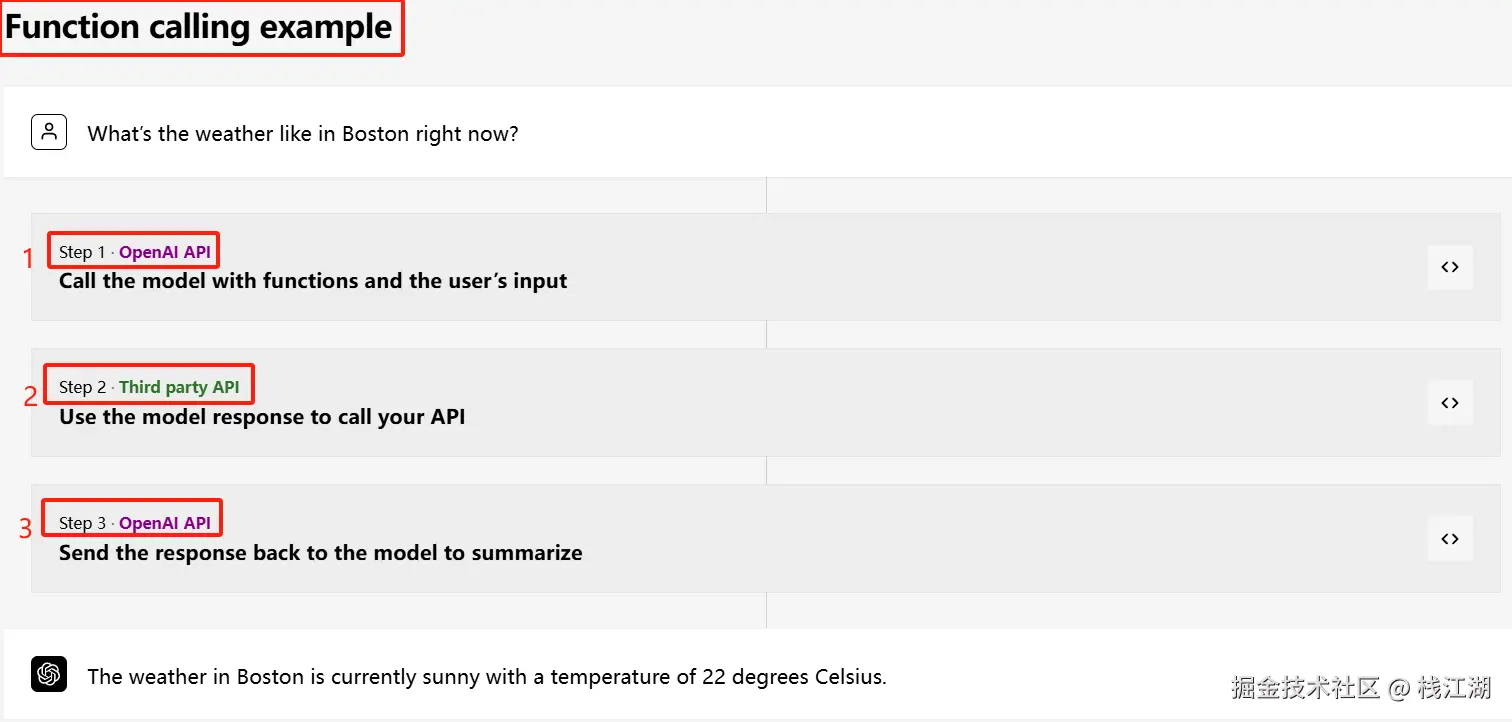The width and height of the screenshot is (1512, 722).
Task: Select the Boston weather question text
Action: tap(303, 133)
